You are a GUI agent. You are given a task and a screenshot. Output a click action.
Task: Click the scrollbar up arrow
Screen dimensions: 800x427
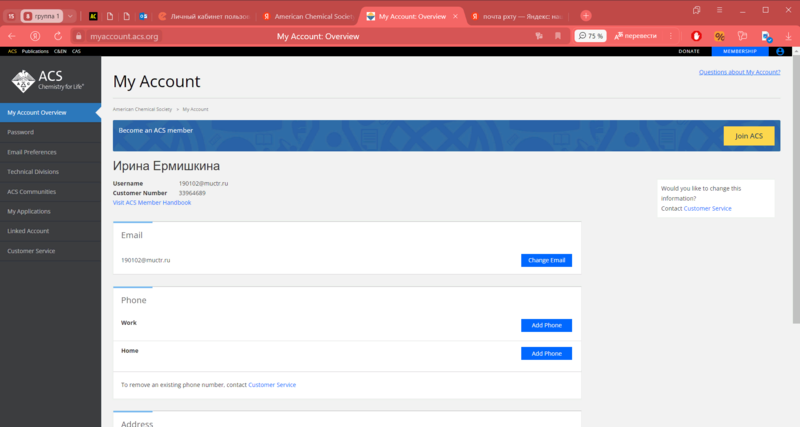point(796,51)
